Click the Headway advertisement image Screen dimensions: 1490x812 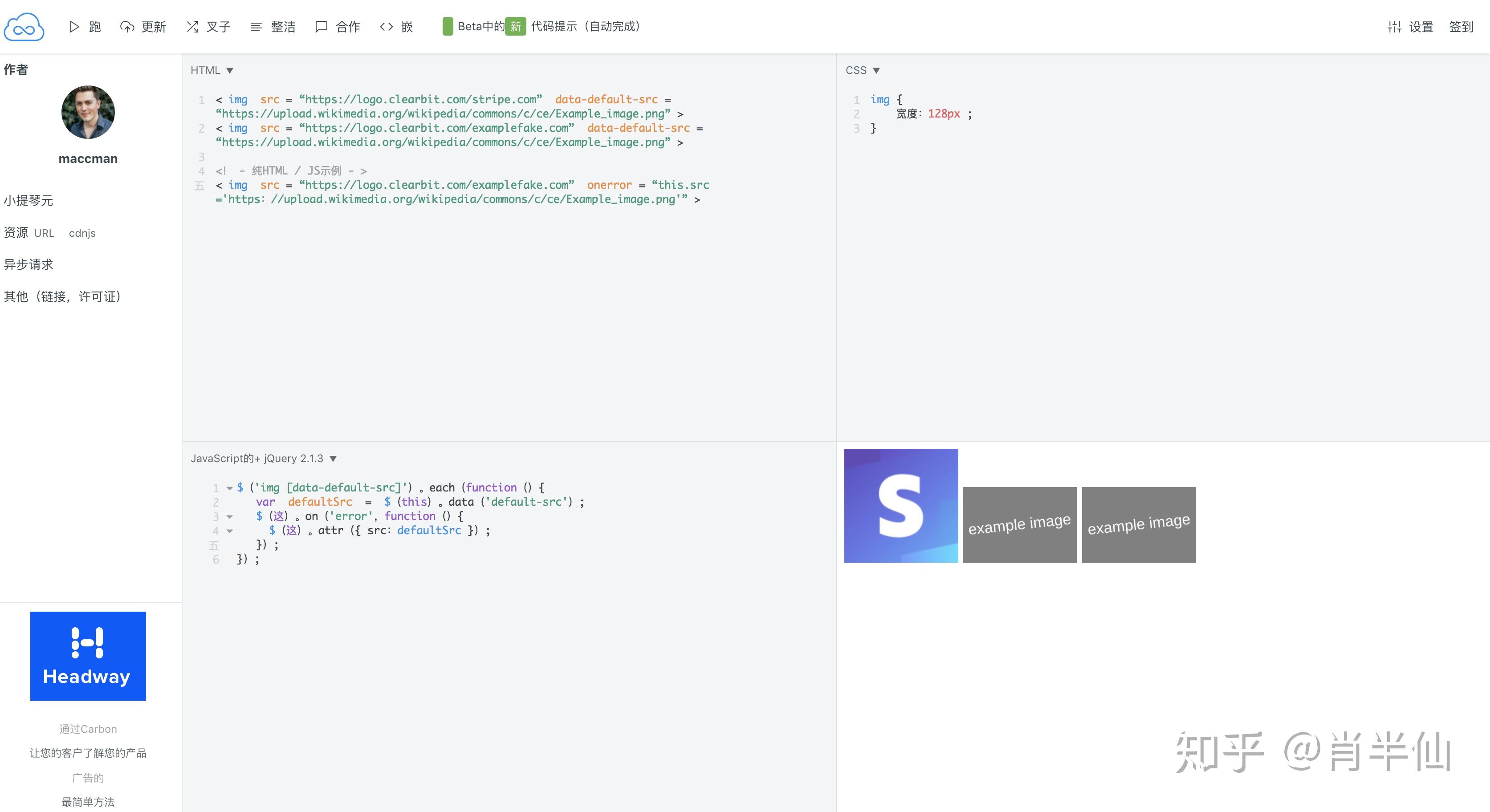pyautogui.click(x=88, y=656)
